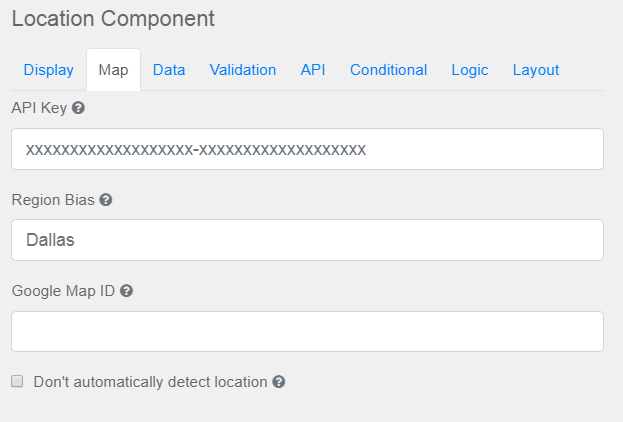Click the Location Component heading

113,18
